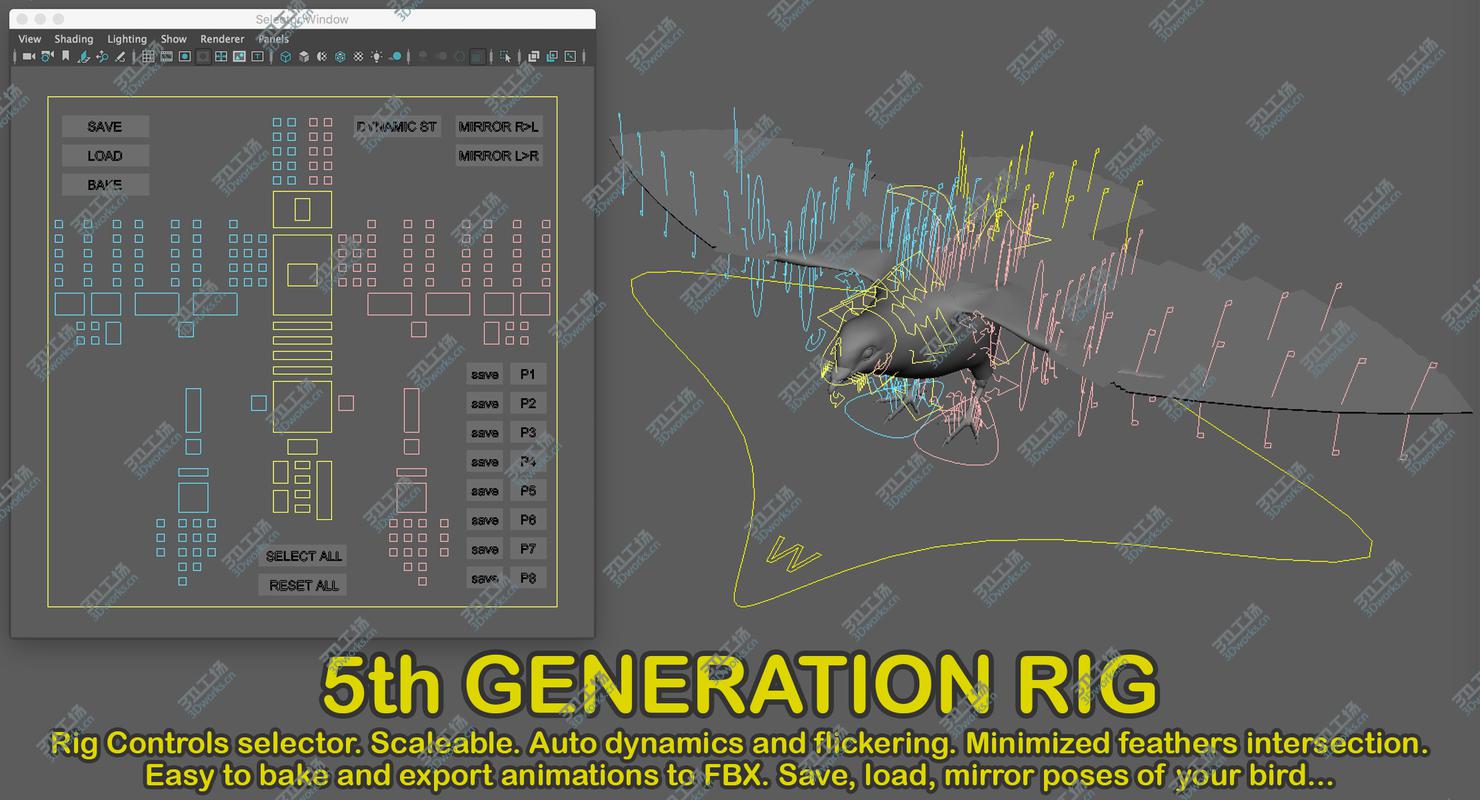This screenshot has height=800, width=1480.
Task: Toggle the X-Ray icon
Action: (533, 57)
